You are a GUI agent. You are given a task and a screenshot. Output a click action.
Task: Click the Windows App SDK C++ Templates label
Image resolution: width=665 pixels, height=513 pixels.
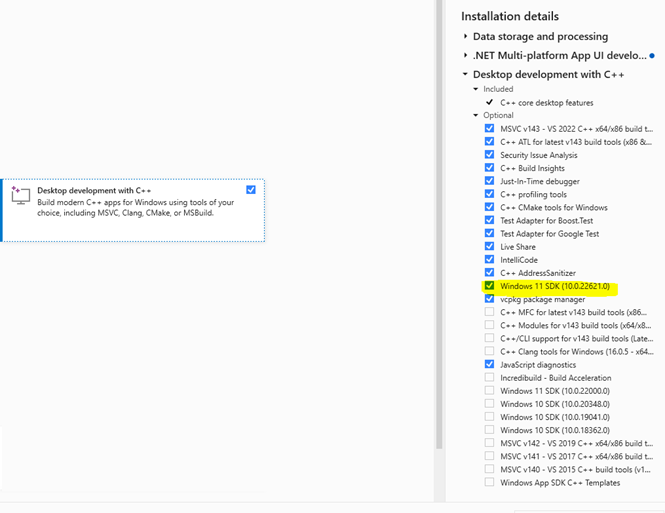pos(560,482)
